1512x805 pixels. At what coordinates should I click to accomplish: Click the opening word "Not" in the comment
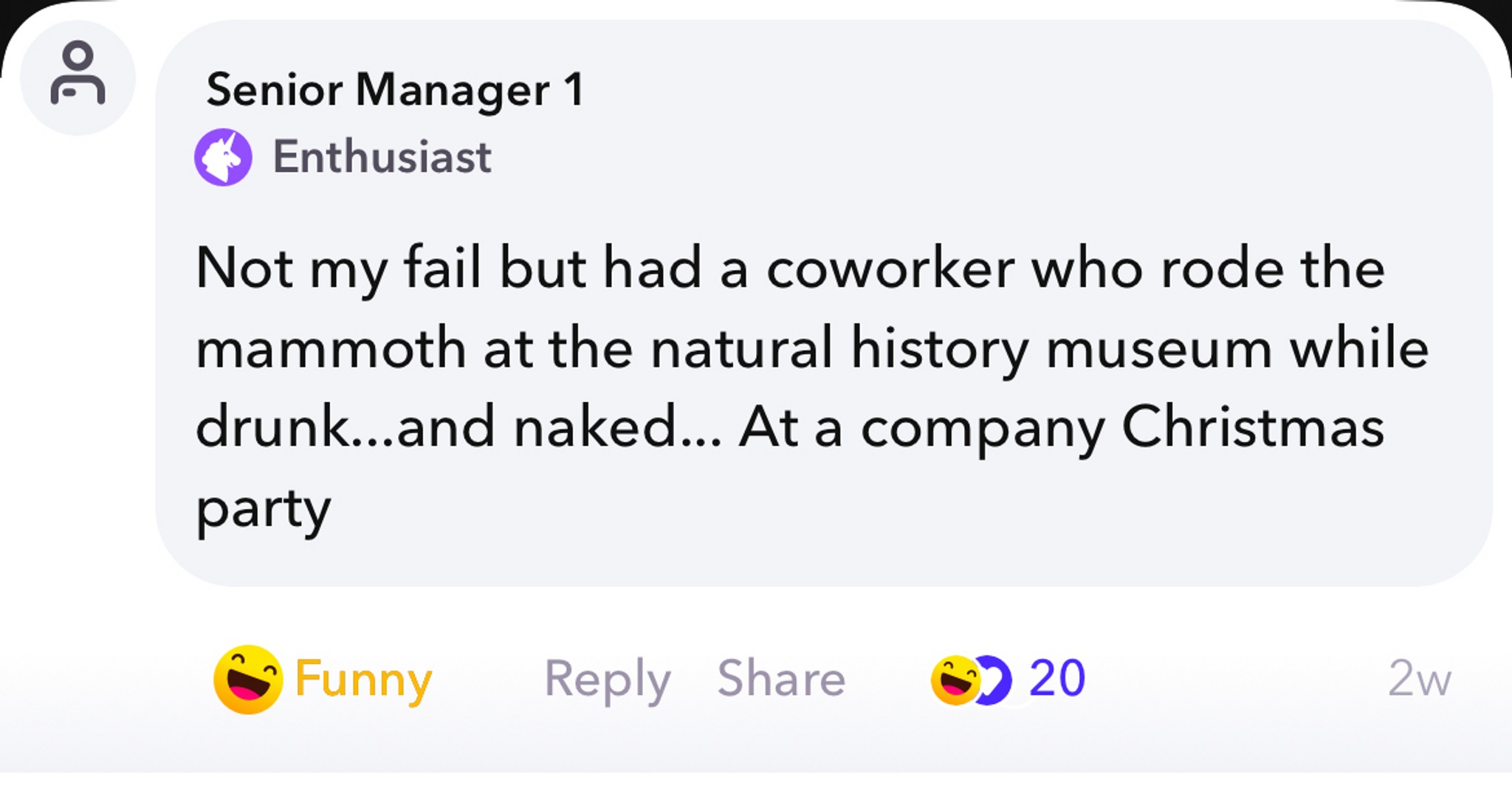click(x=244, y=269)
